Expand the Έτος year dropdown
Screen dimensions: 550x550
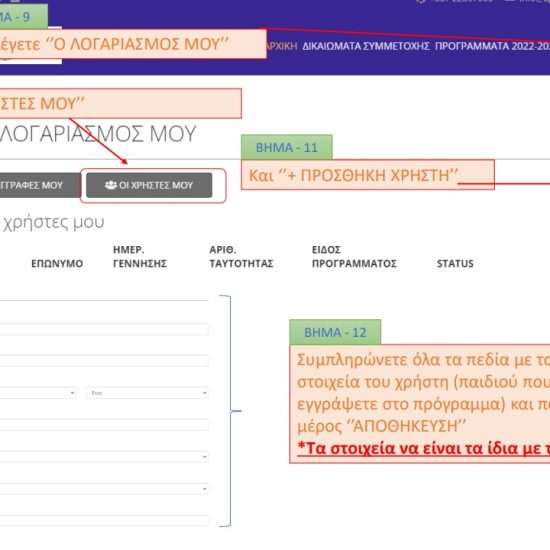147,393
